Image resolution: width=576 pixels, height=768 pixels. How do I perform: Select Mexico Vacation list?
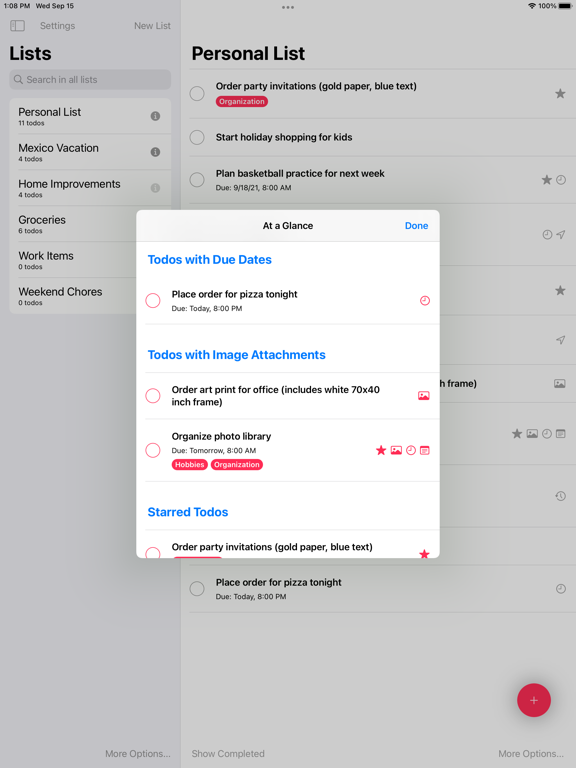coord(90,152)
